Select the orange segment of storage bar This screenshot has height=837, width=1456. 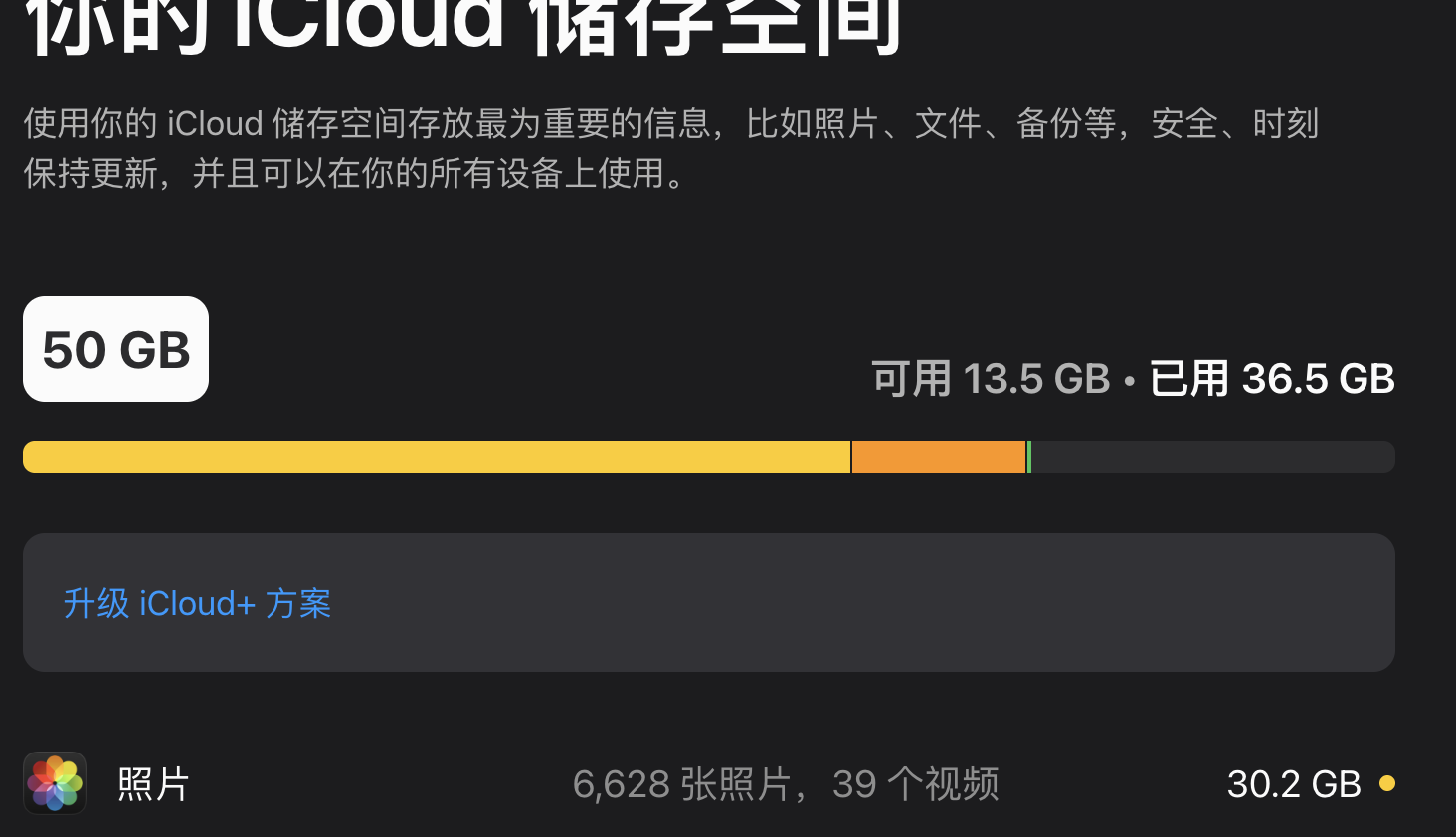938,457
